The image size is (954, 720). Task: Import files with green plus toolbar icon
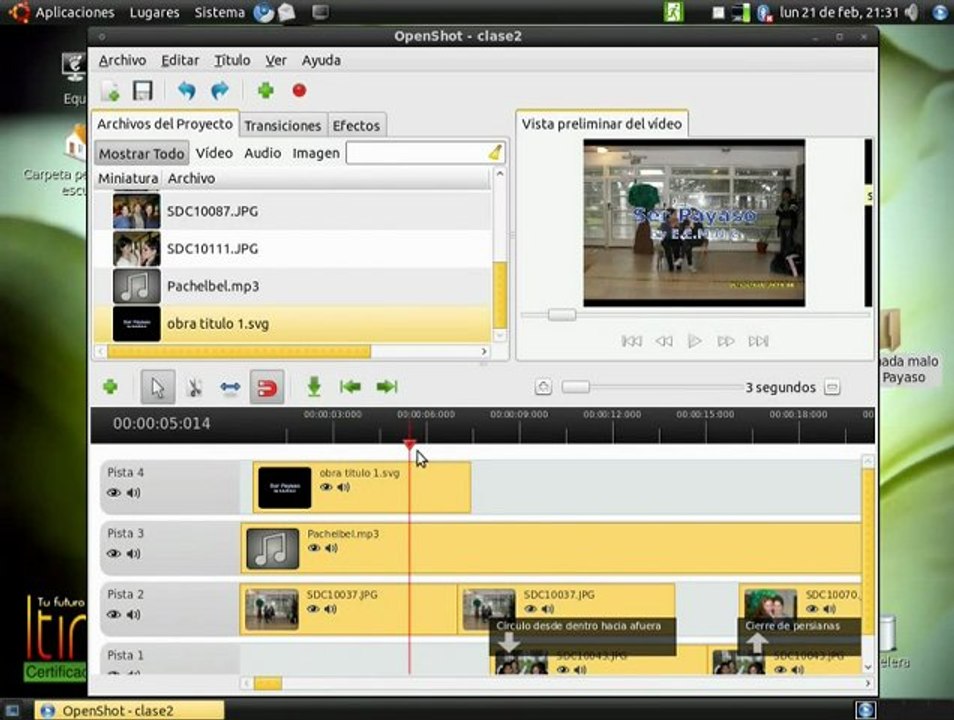coord(265,91)
